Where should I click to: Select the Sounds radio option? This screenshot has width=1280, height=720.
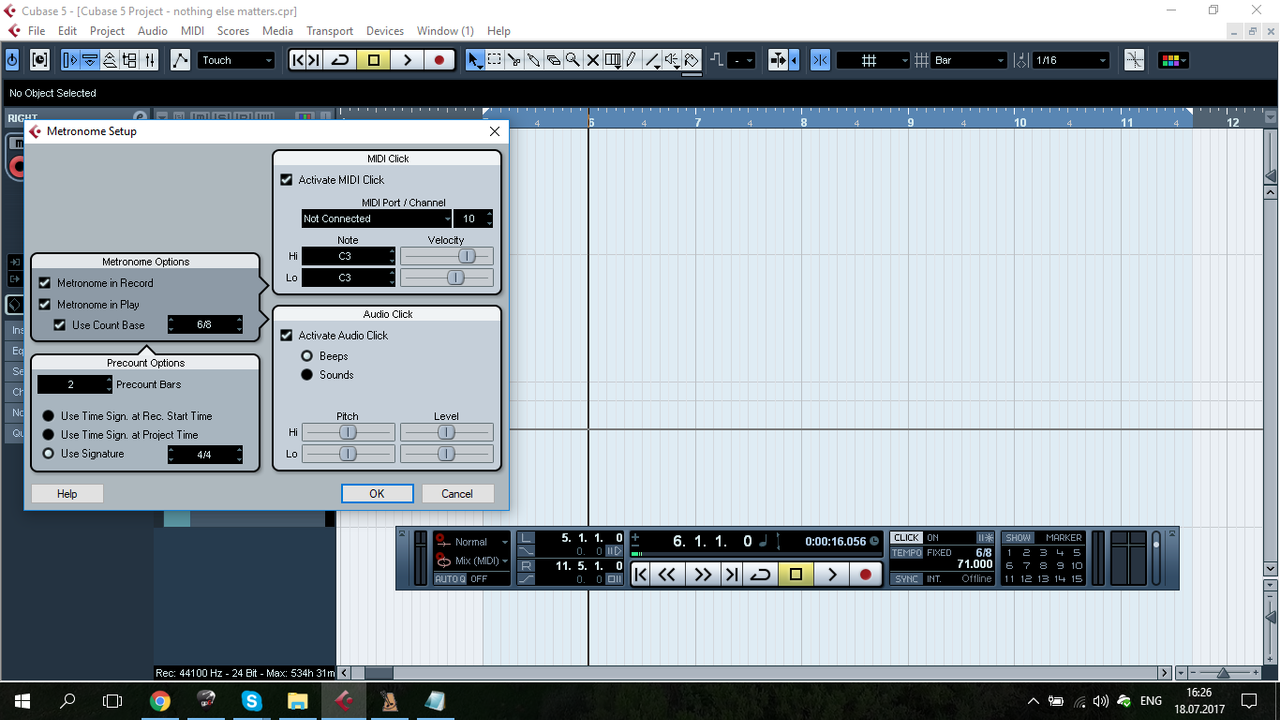coord(308,375)
